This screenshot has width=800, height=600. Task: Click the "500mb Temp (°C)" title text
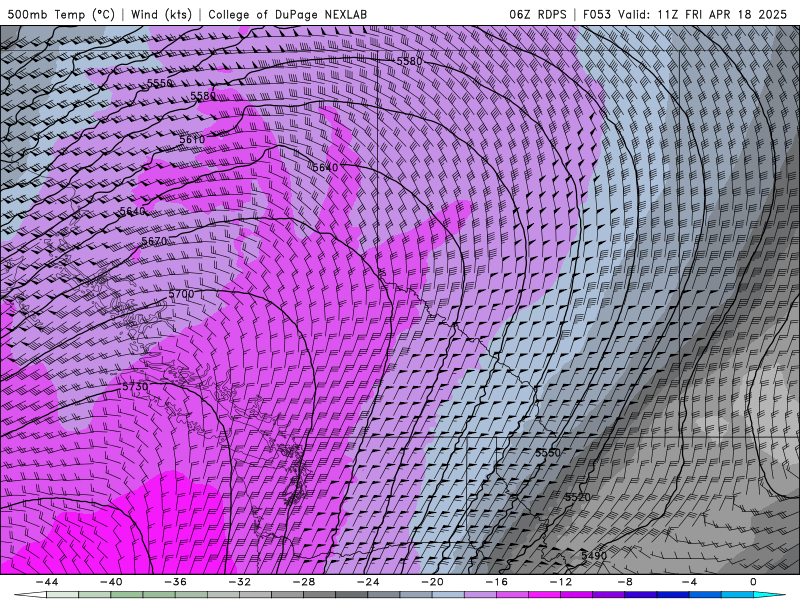tap(61, 14)
